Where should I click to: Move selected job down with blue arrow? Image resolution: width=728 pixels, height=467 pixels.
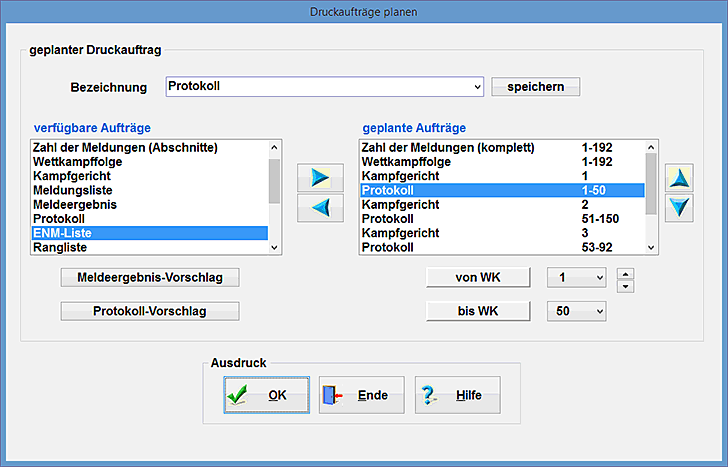click(679, 207)
